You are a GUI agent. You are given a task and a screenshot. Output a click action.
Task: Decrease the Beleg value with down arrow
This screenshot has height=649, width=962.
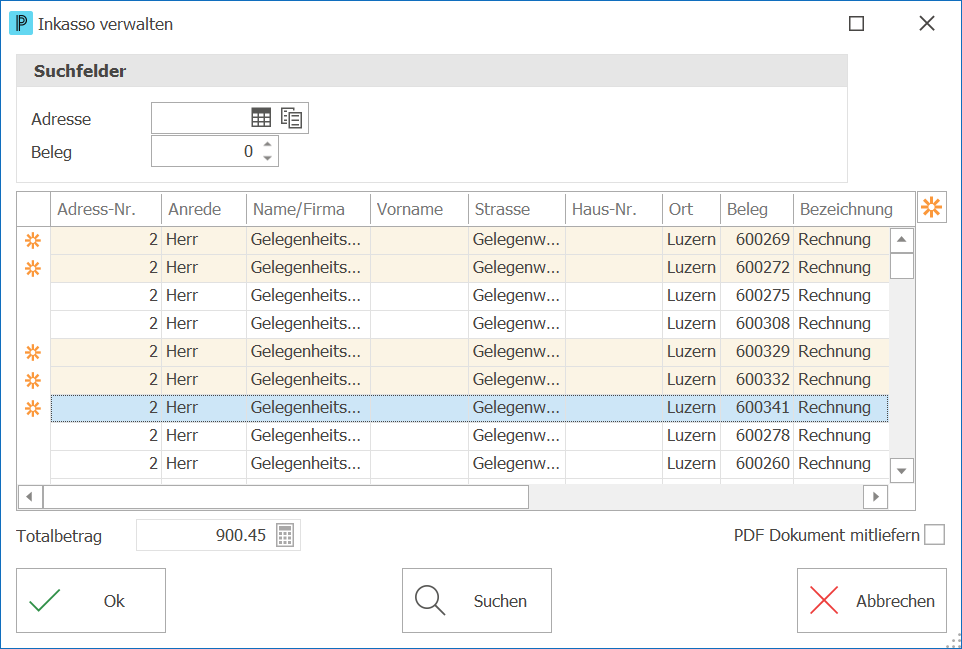[267, 158]
